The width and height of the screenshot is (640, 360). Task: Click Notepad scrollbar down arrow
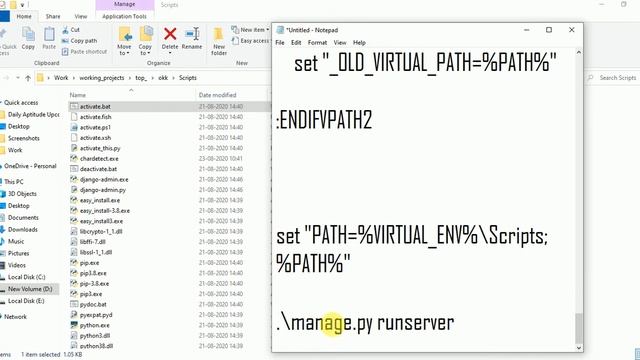click(x=578, y=348)
